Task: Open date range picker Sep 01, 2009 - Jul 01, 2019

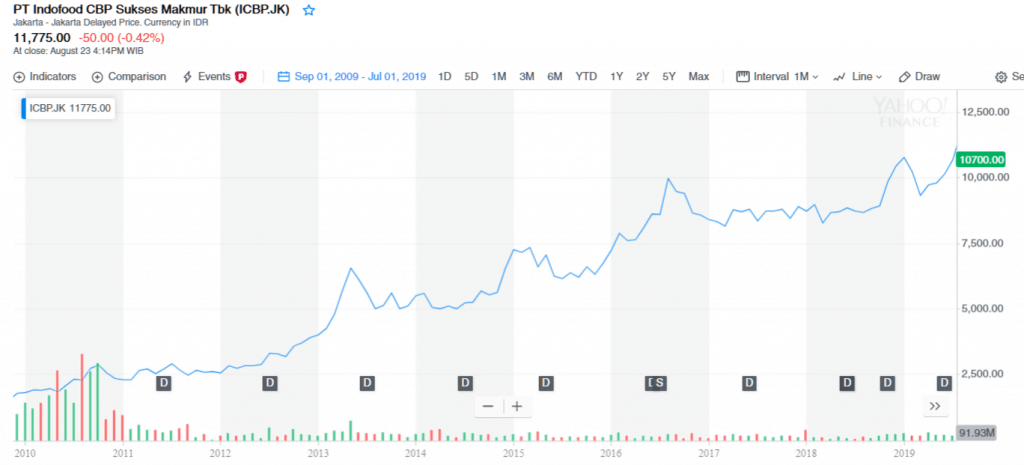Action: (x=352, y=76)
